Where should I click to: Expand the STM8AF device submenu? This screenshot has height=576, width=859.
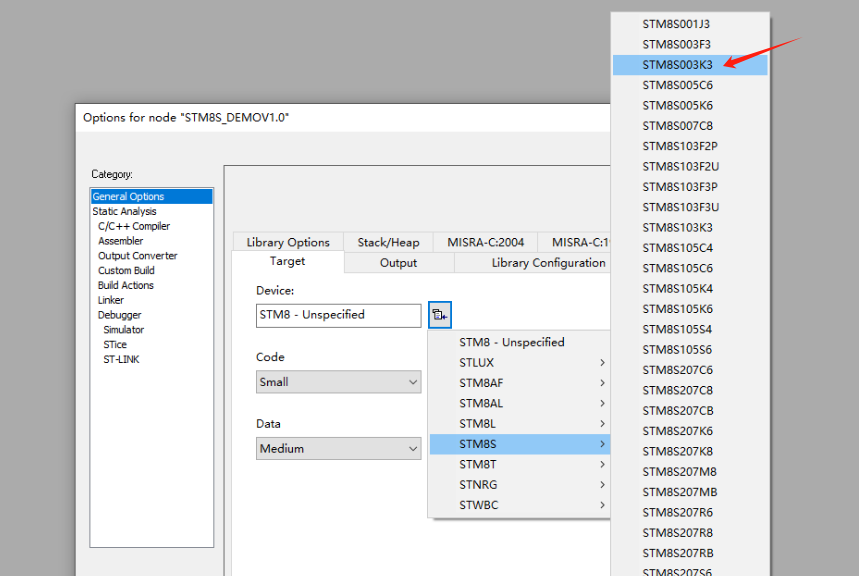point(519,383)
